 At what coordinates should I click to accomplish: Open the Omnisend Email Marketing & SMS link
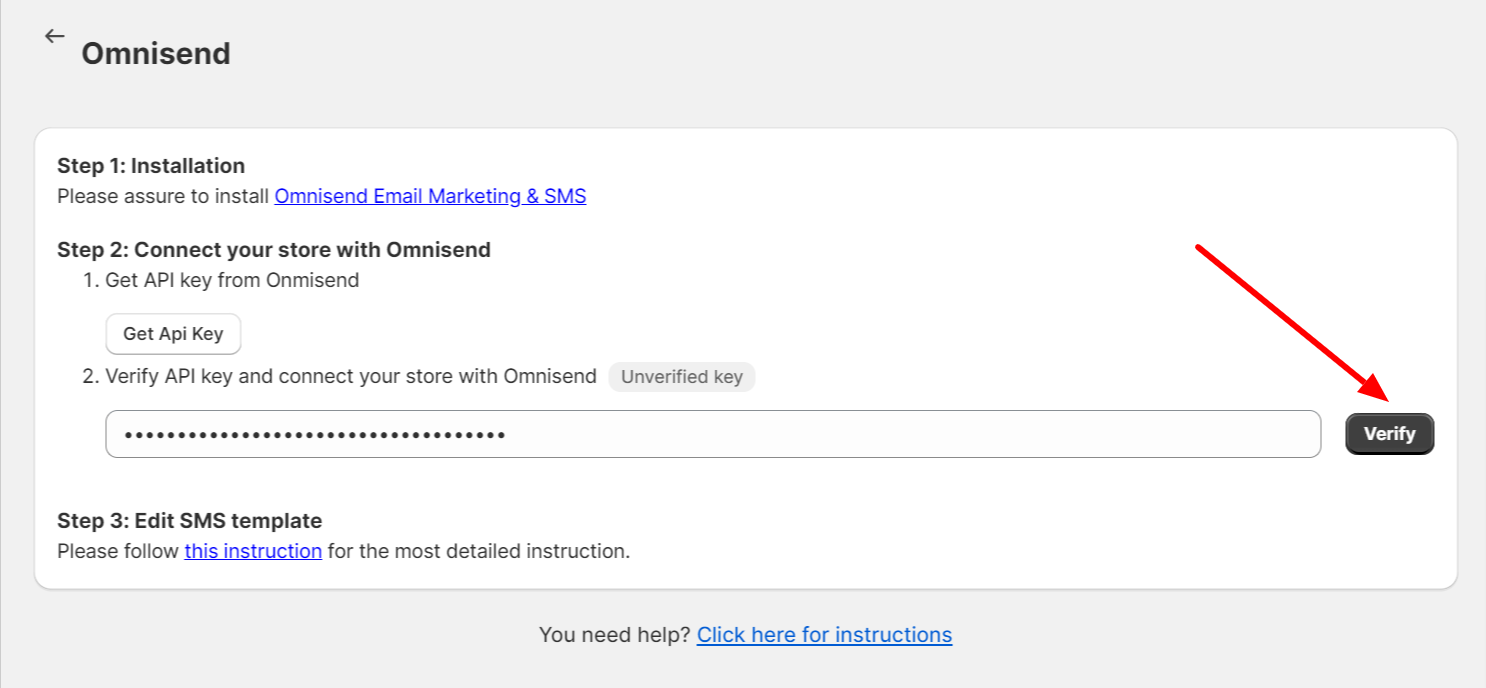point(430,196)
